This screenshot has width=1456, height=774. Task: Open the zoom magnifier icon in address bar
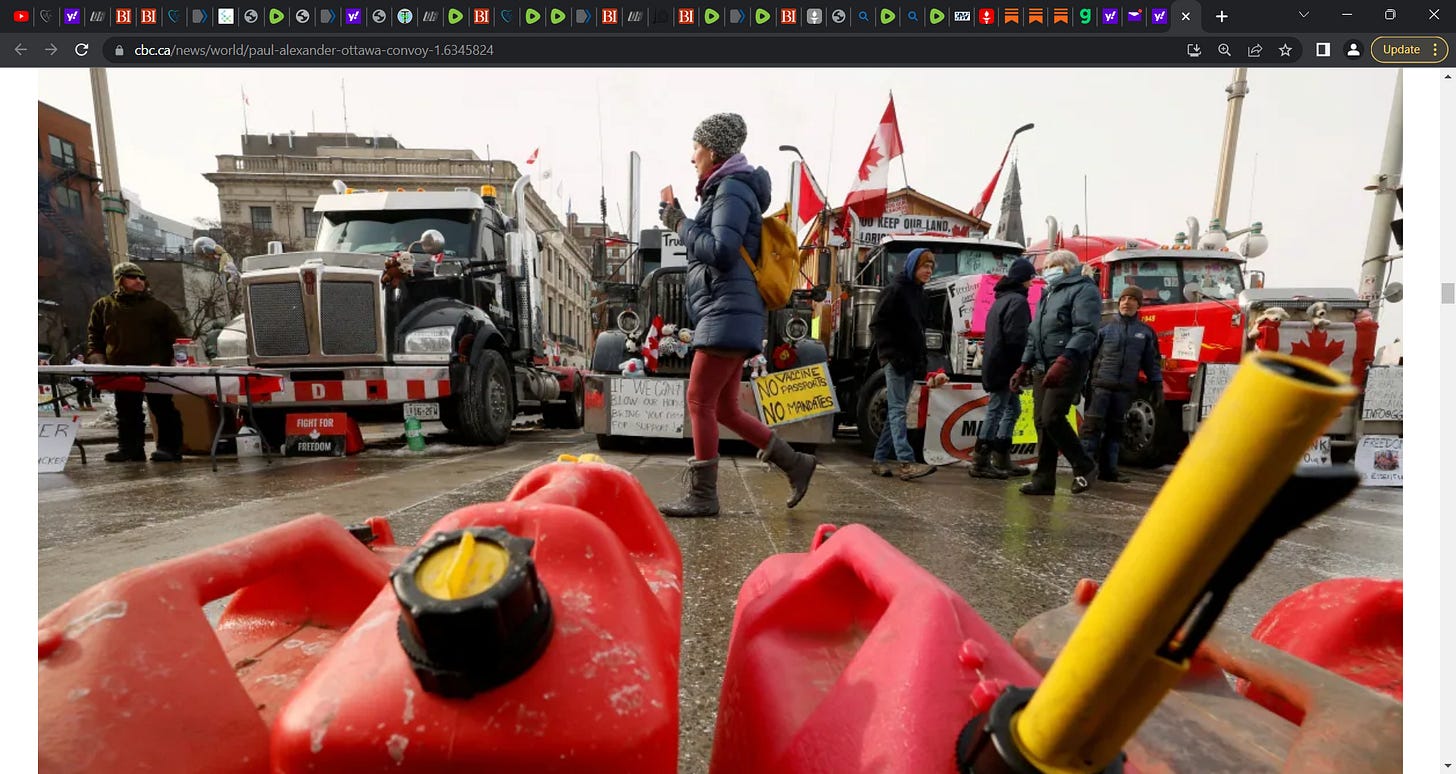(1224, 50)
